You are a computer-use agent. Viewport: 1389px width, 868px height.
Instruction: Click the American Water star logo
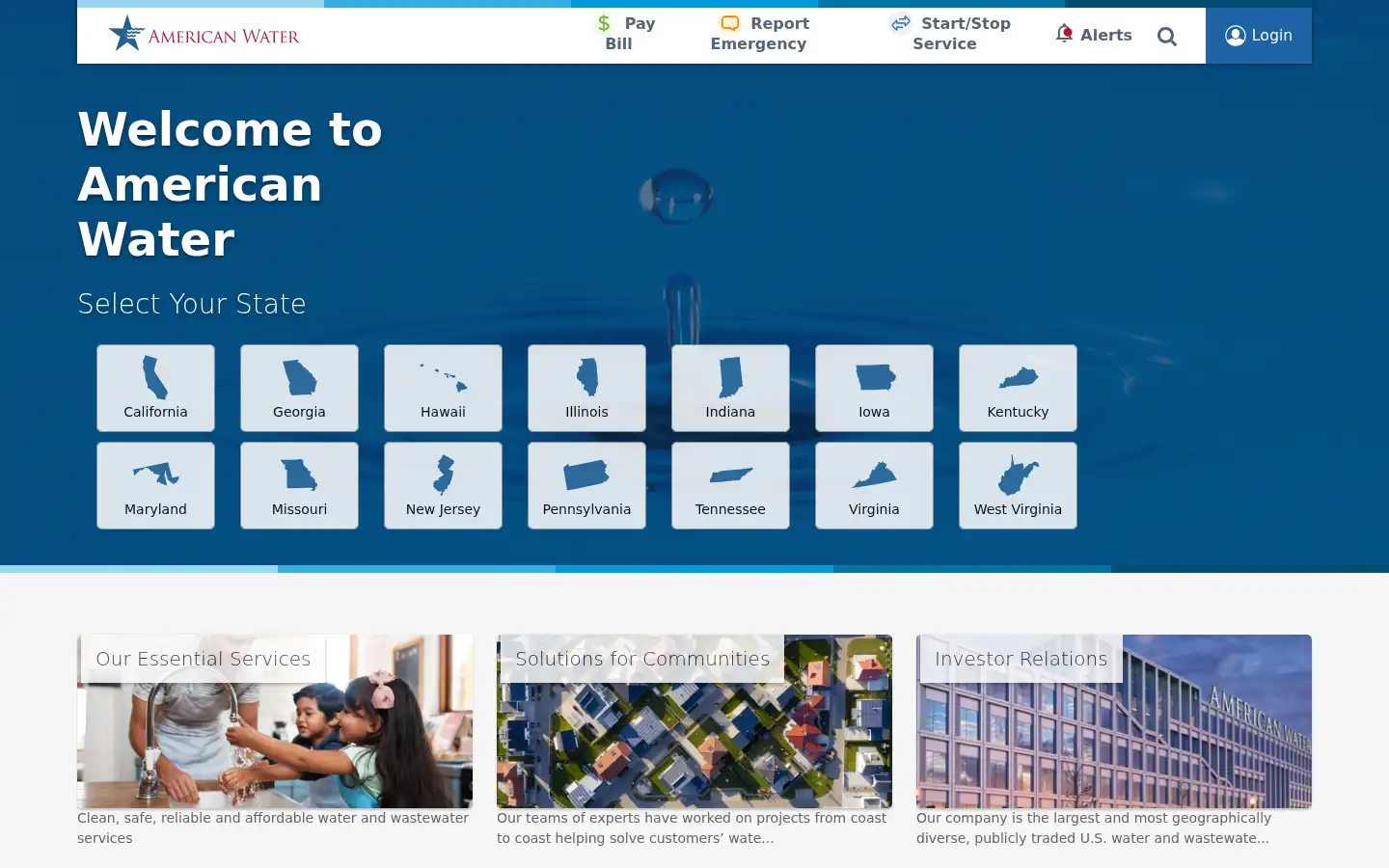click(126, 34)
